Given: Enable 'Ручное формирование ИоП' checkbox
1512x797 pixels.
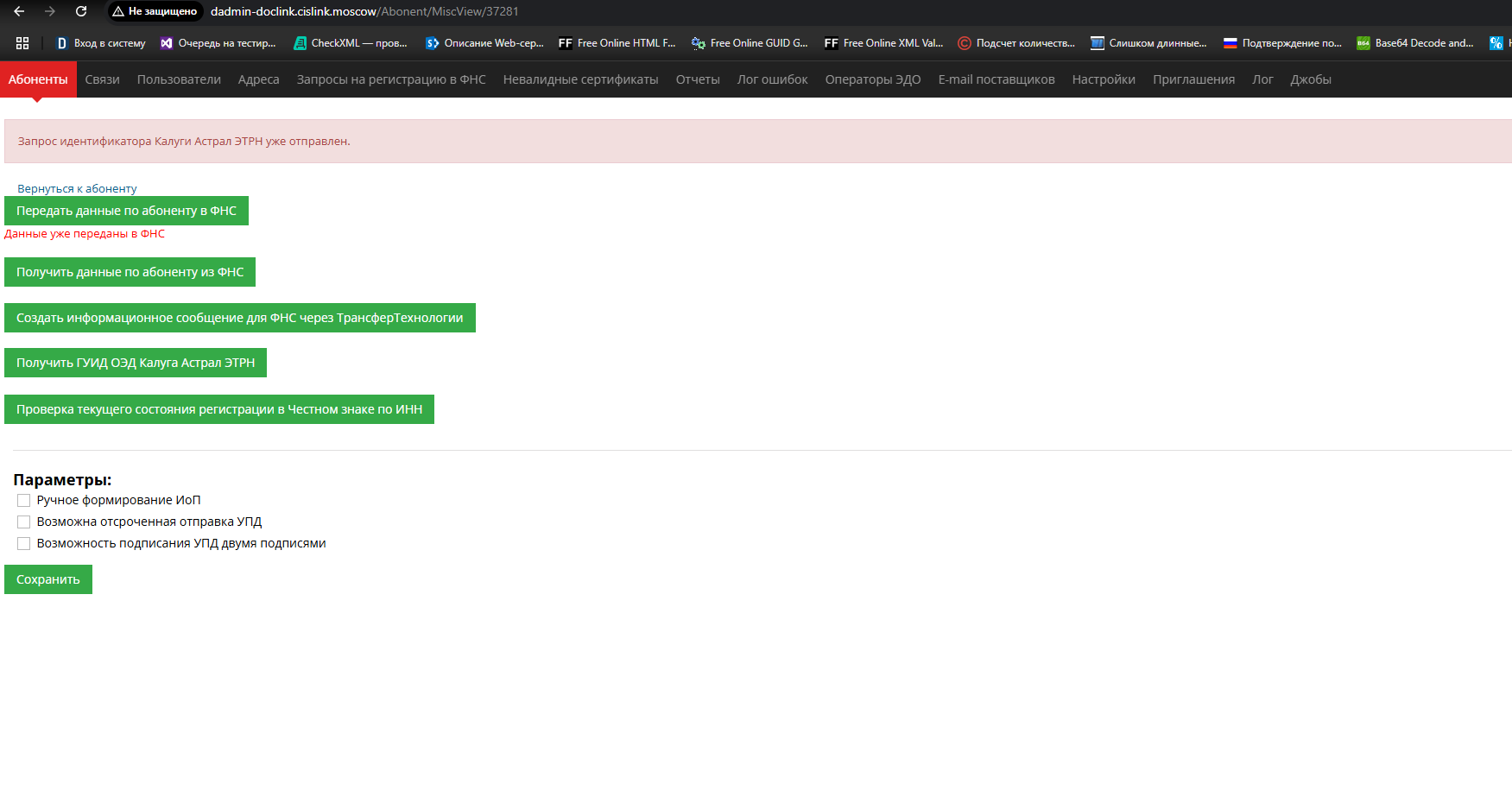Looking at the screenshot, I should click(x=24, y=501).
